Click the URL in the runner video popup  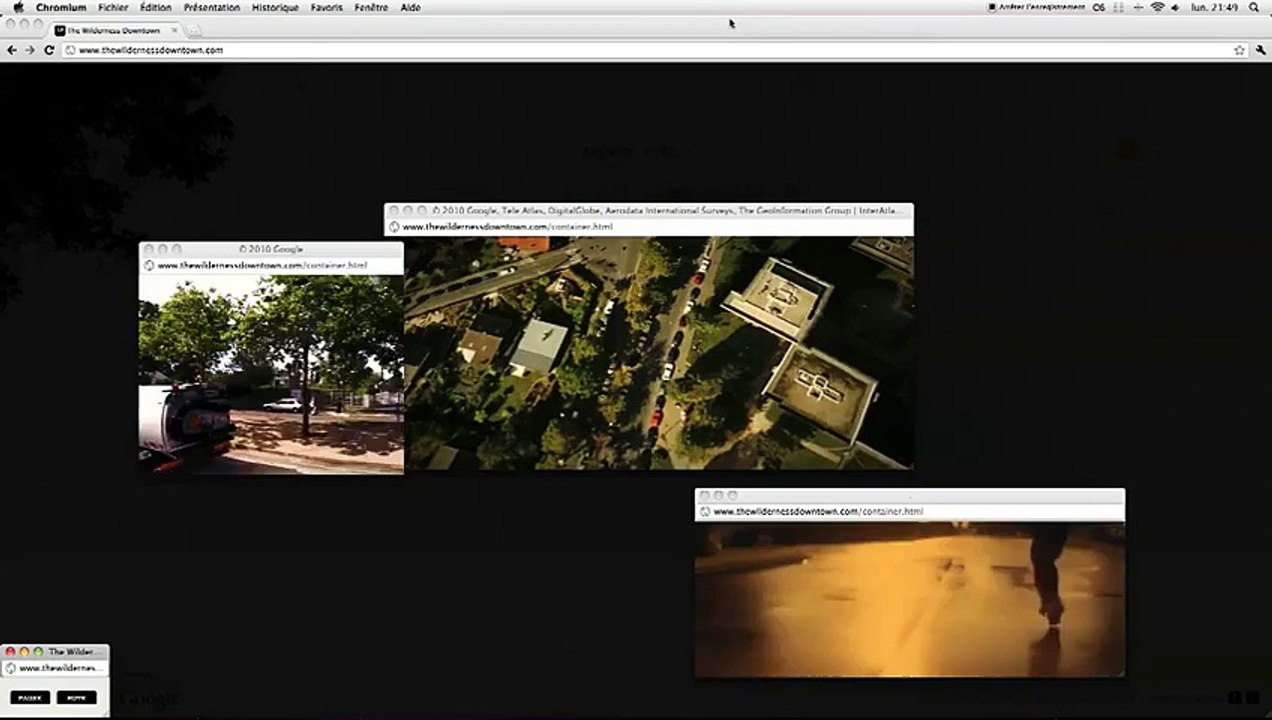818,511
